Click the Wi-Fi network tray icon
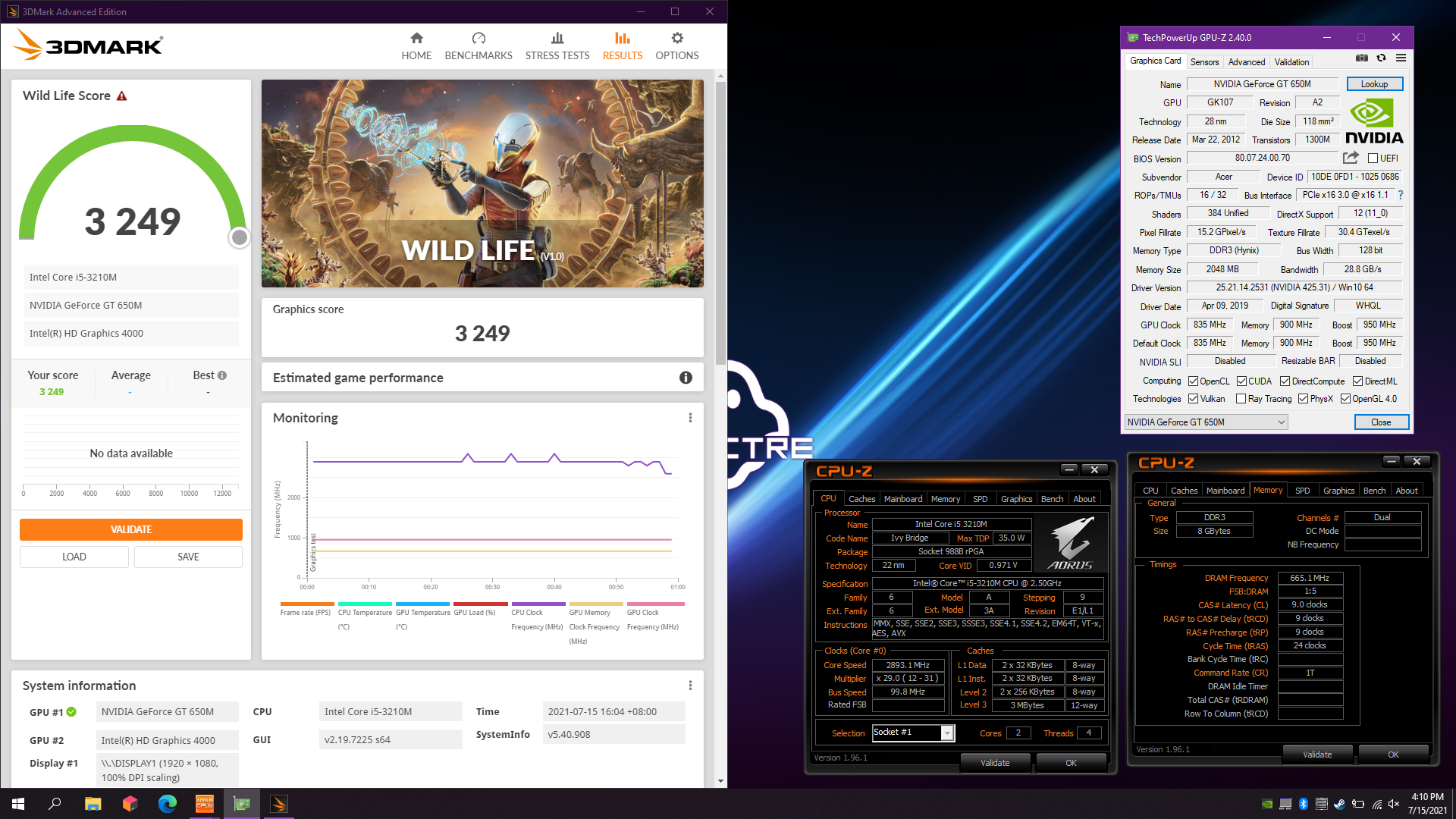Viewport: 1456px width, 819px height. pyautogui.click(x=1376, y=805)
